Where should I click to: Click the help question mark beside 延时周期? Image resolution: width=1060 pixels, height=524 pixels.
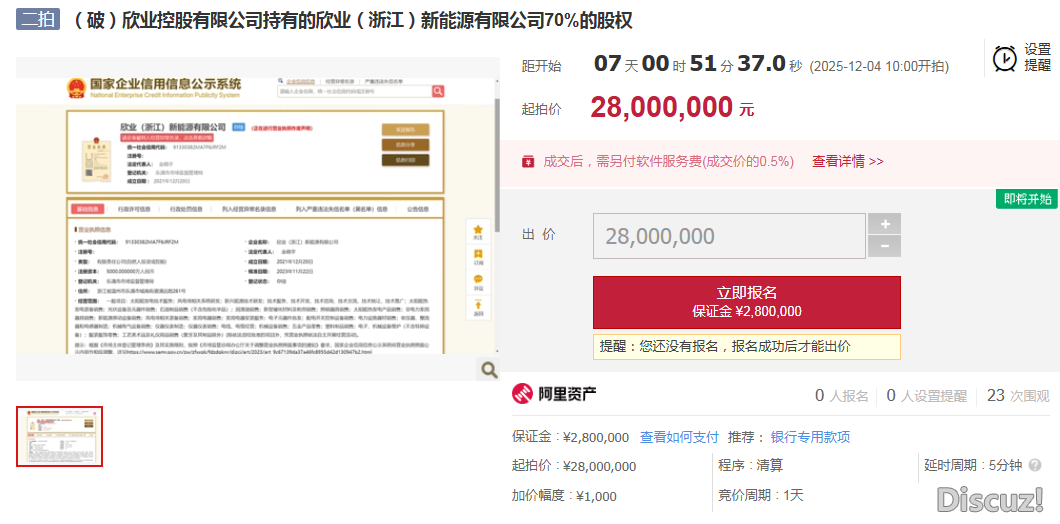tap(1034, 465)
